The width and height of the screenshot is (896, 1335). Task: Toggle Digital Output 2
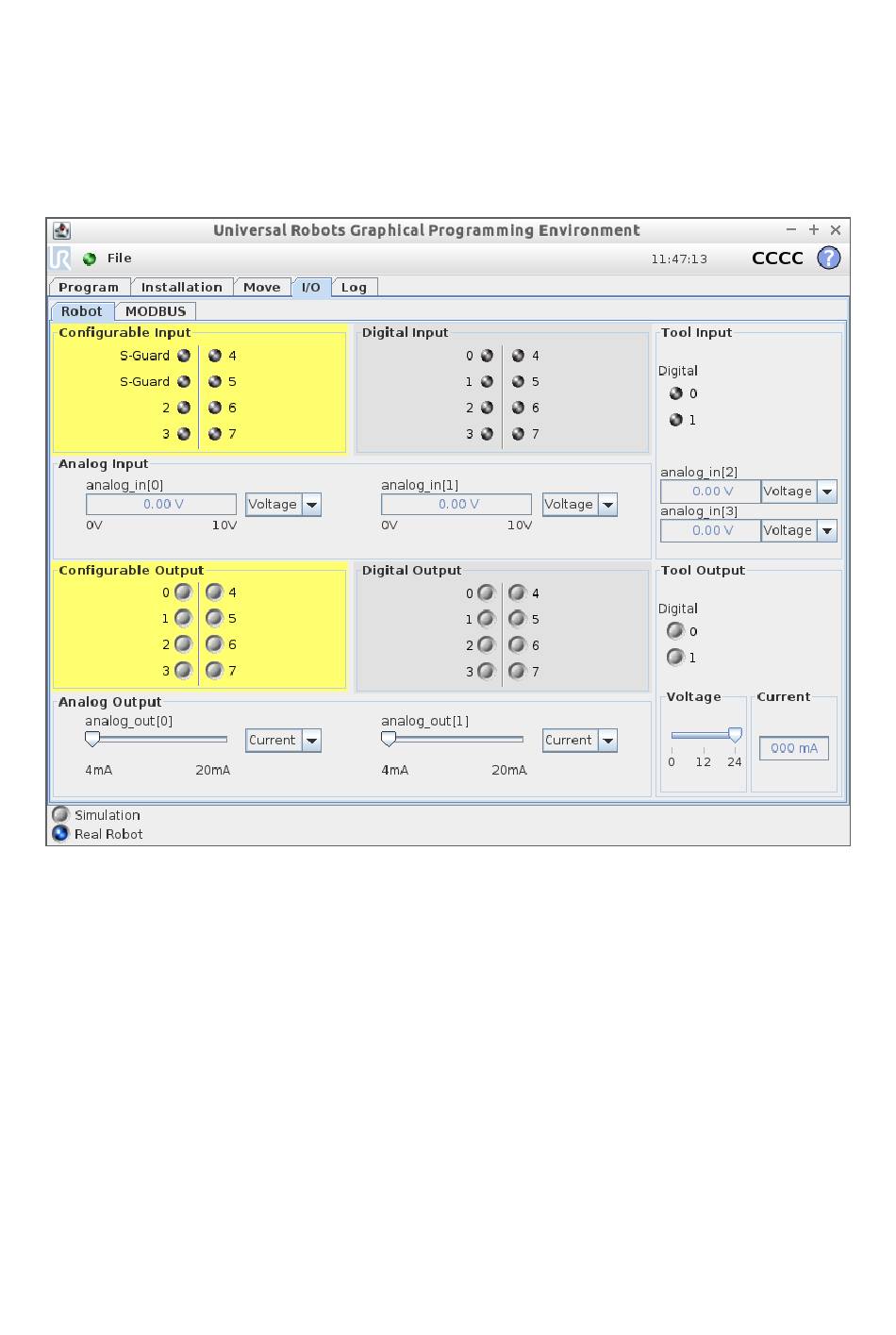tap(486, 645)
